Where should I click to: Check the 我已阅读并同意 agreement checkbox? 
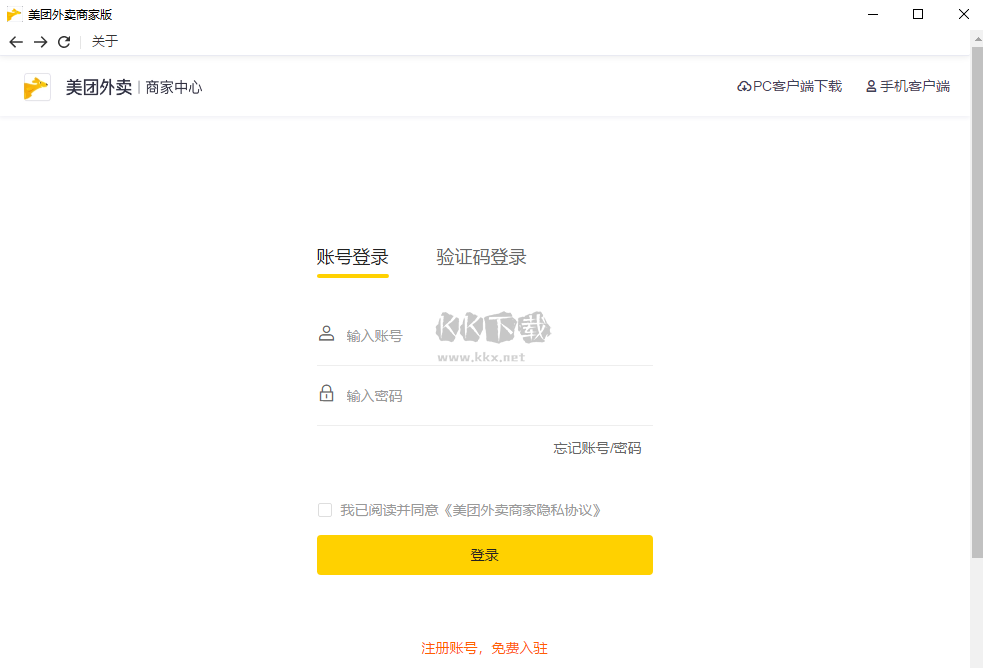(x=324, y=509)
